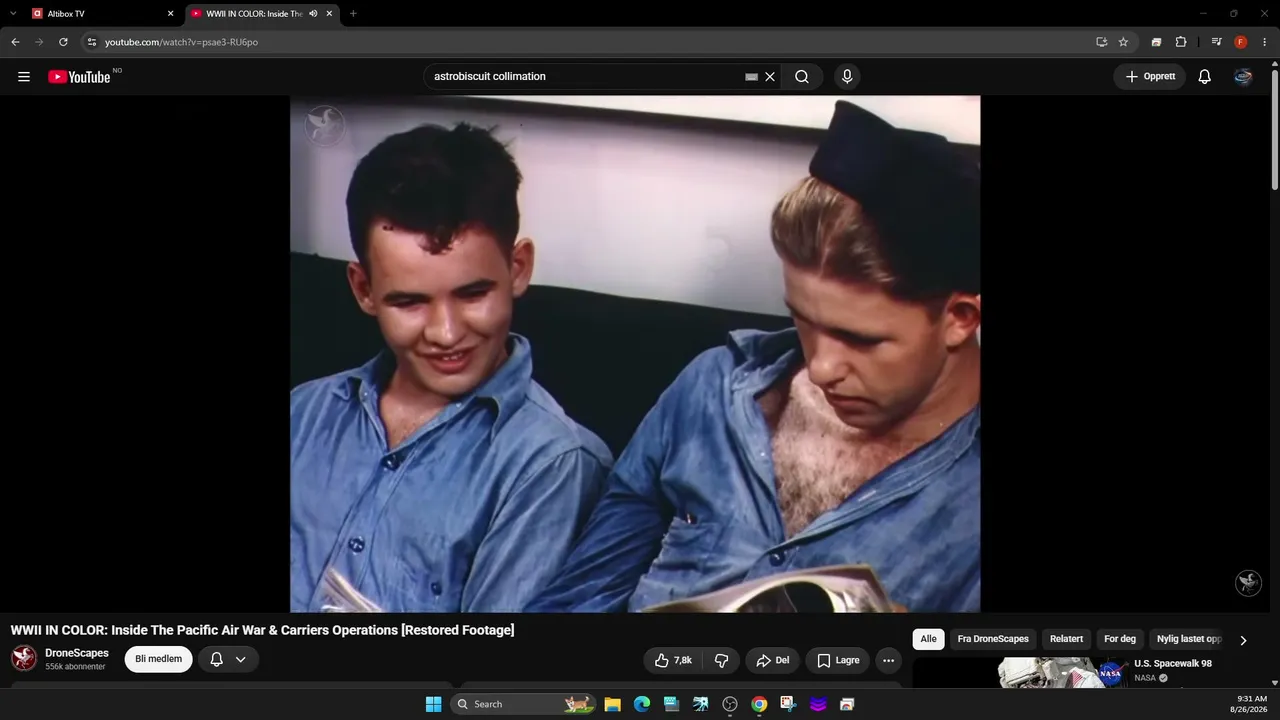Open the Windows Start menu
This screenshot has height=720, width=1280.
pos(433,704)
